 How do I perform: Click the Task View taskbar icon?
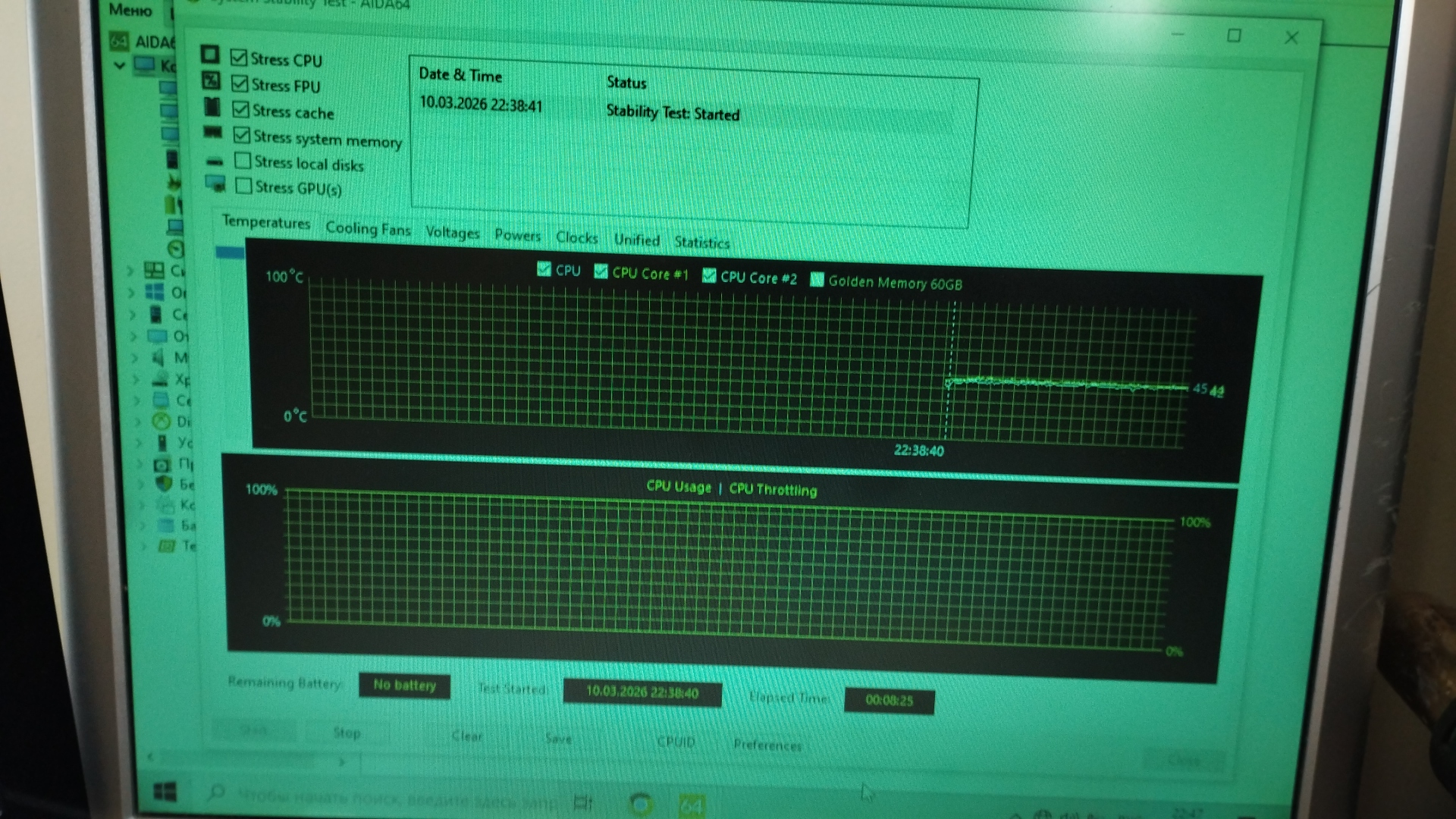(582, 802)
